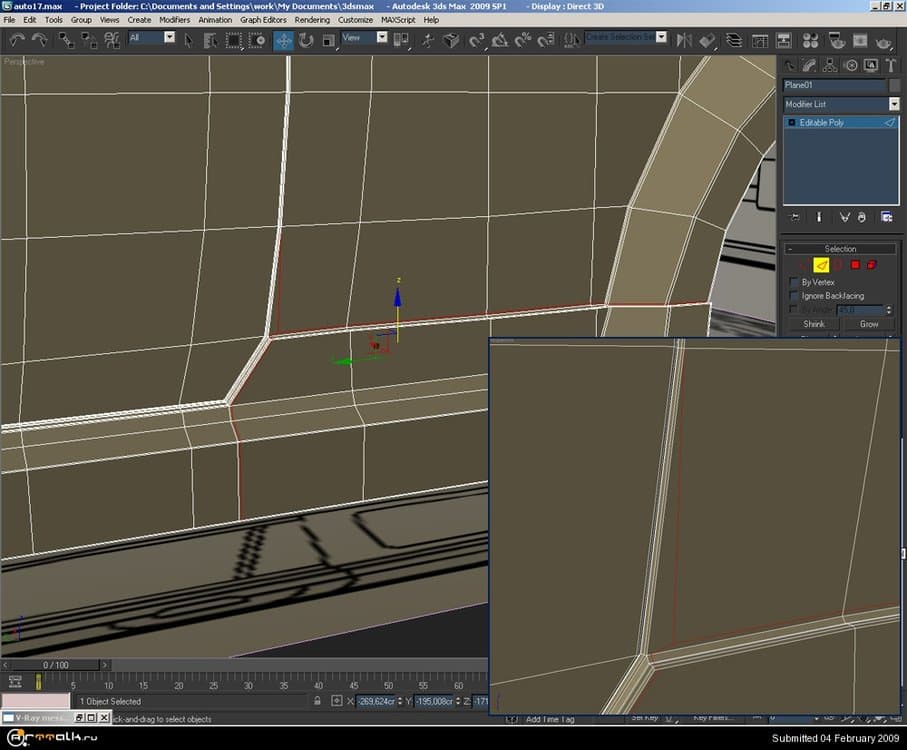The width and height of the screenshot is (907, 750).
Task: Toggle the Editable Poly modifier on/off
Action: click(x=793, y=122)
